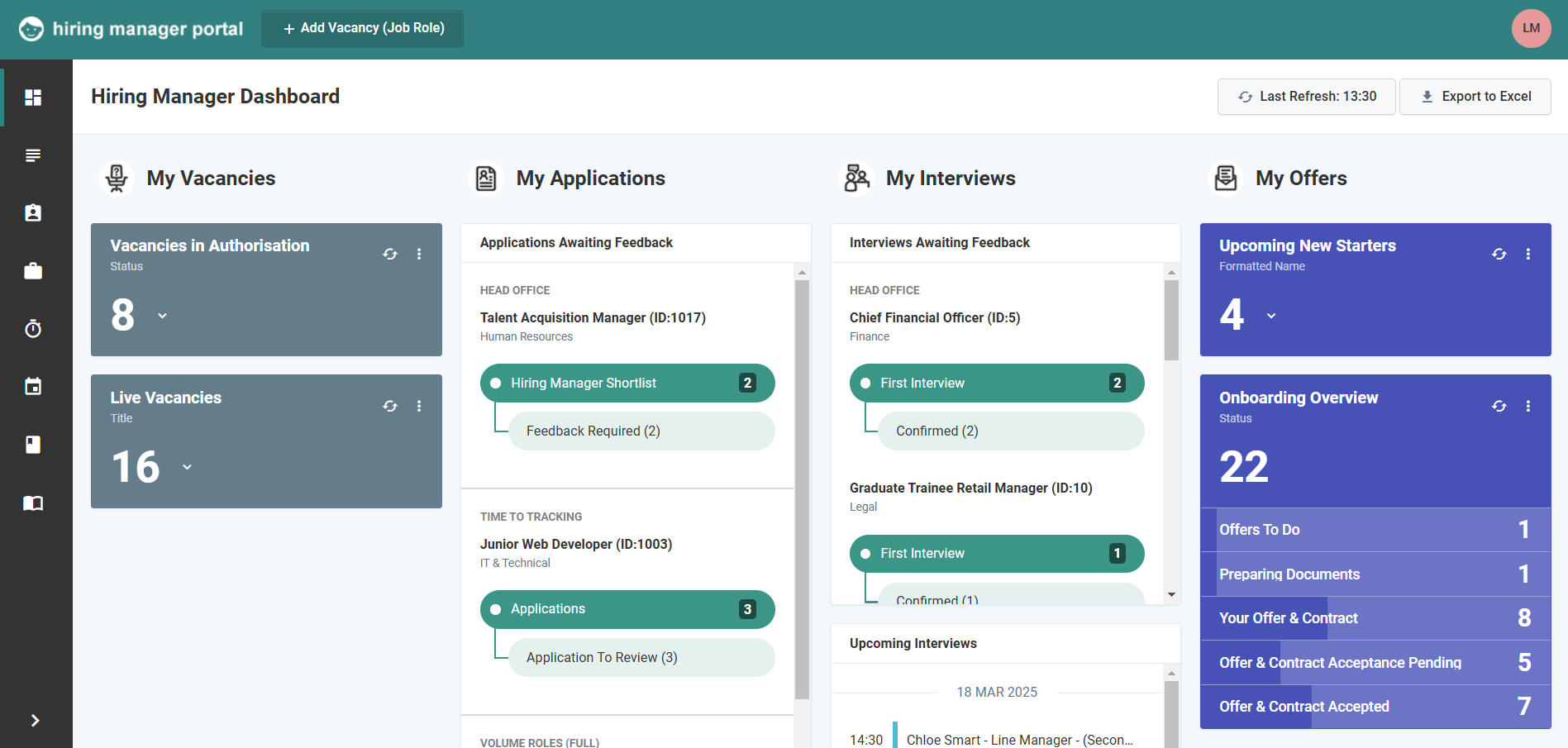Click Add Vacancy (Job Role) button

[362, 28]
